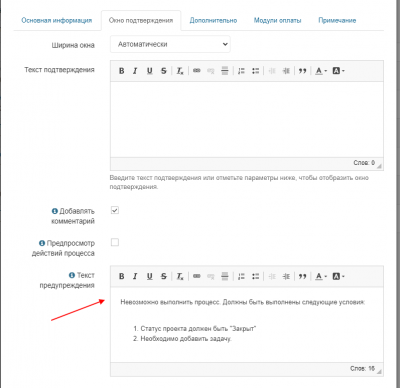Open text color picker in confirmation editor

pyautogui.click(x=321, y=71)
